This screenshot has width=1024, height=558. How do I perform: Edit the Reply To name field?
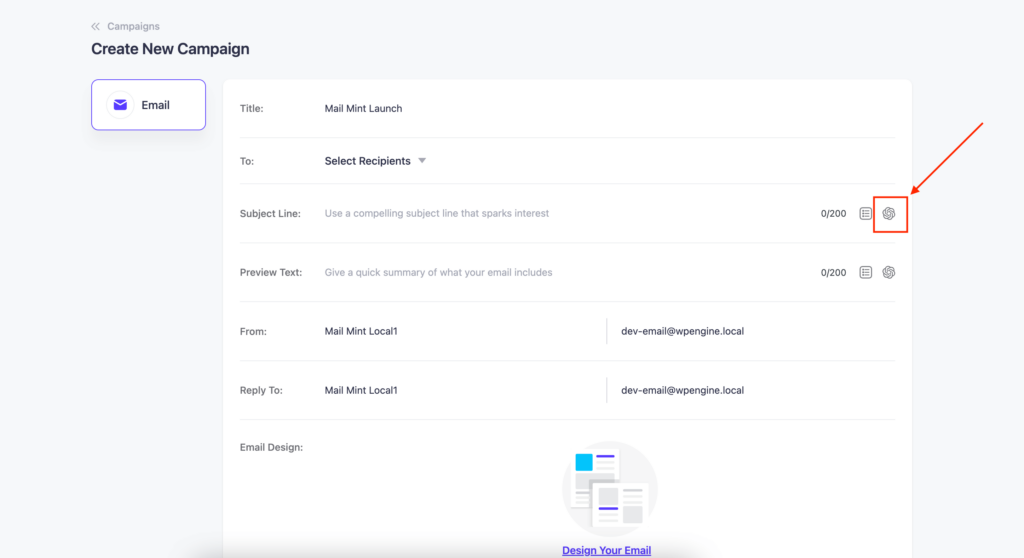pyautogui.click(x=360, y=390)
